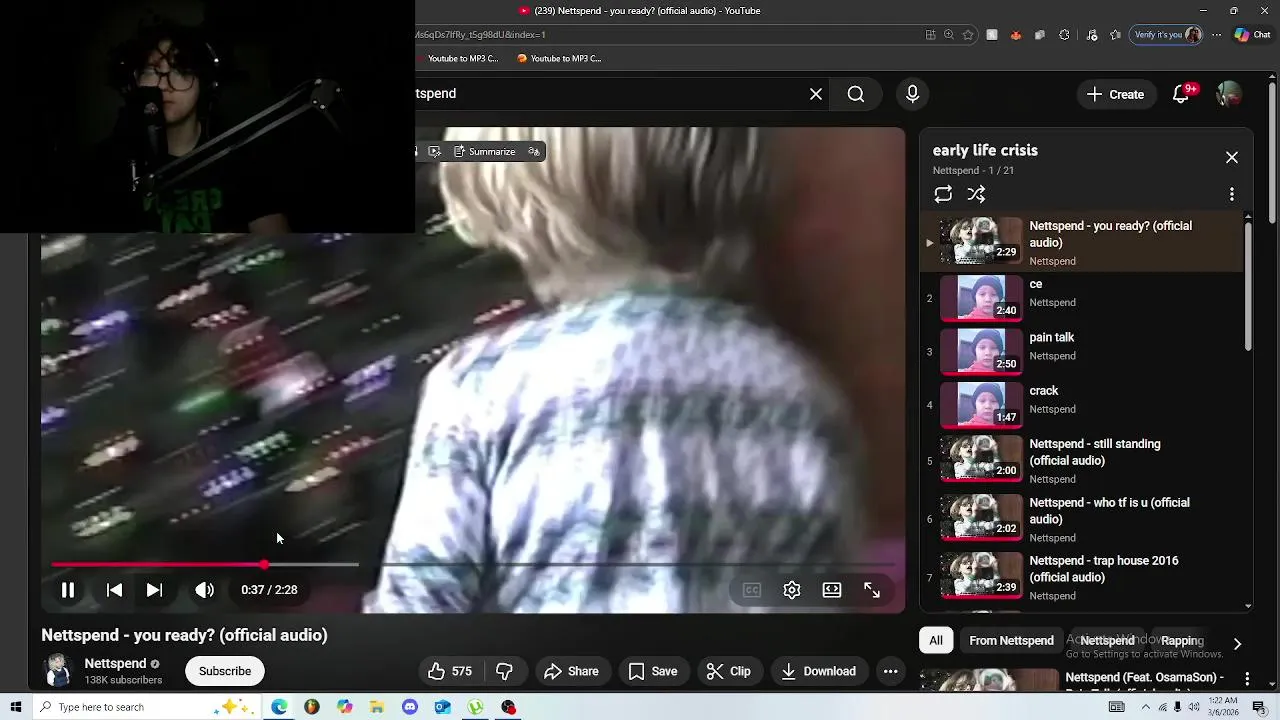Open YouTube notifications bell
Image resolution: width=1280 pixels, height=720 pixels.
click(x=1182, y=94)
